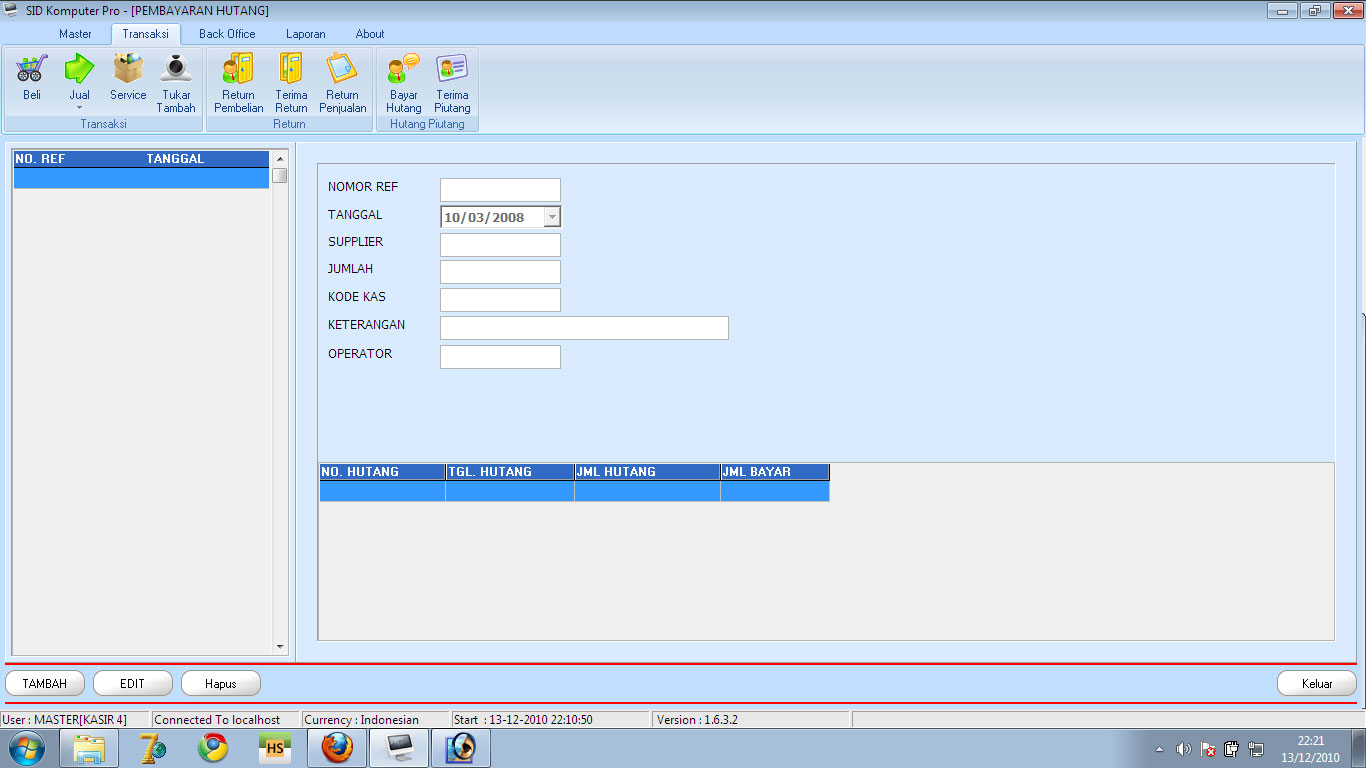Open the HS application in taskbar

click(x=275, y=748)
